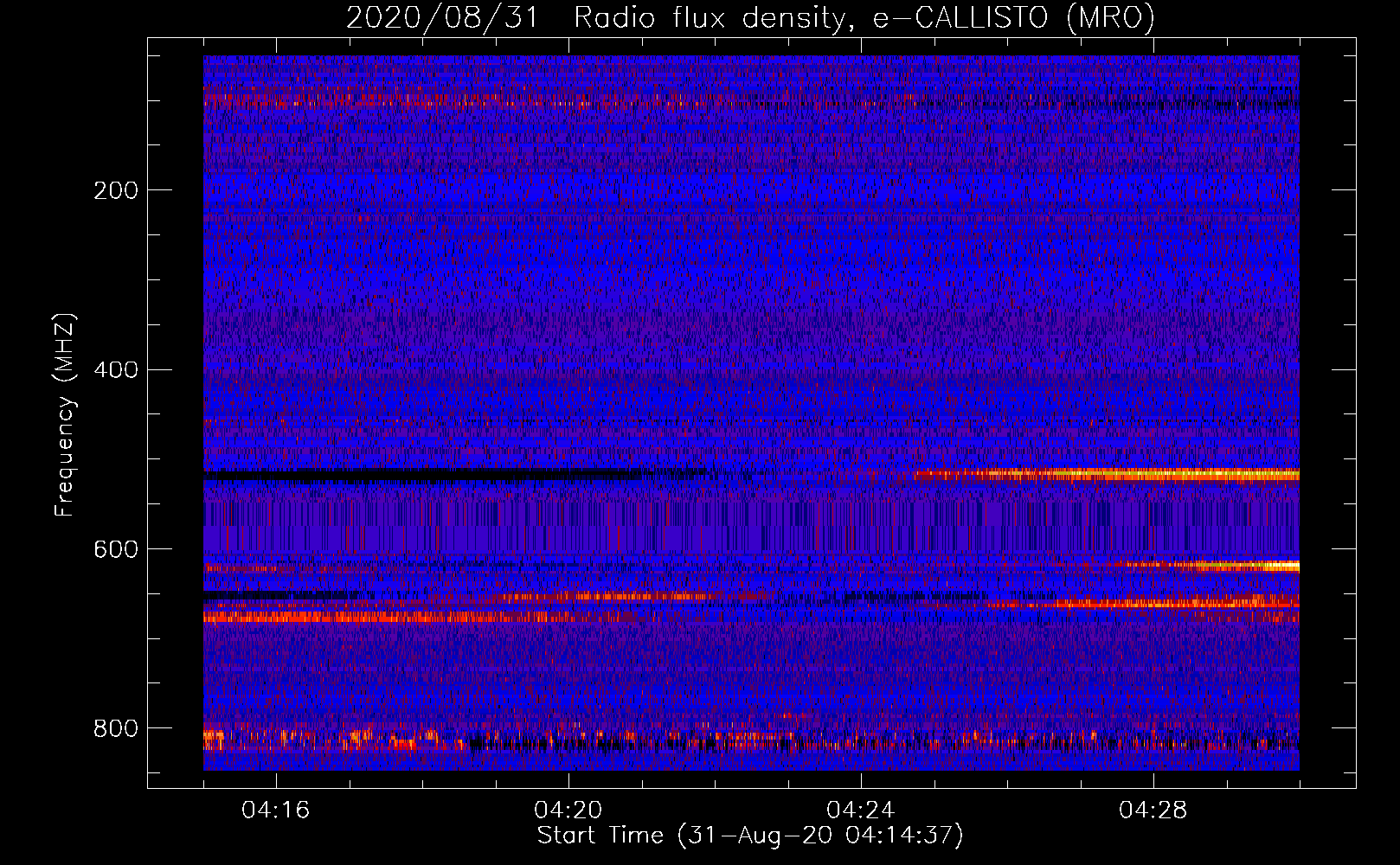Viewport: 1400px width, 865px height.
Task: Click the 600 frequency tick label
Action: coord(116,550)
